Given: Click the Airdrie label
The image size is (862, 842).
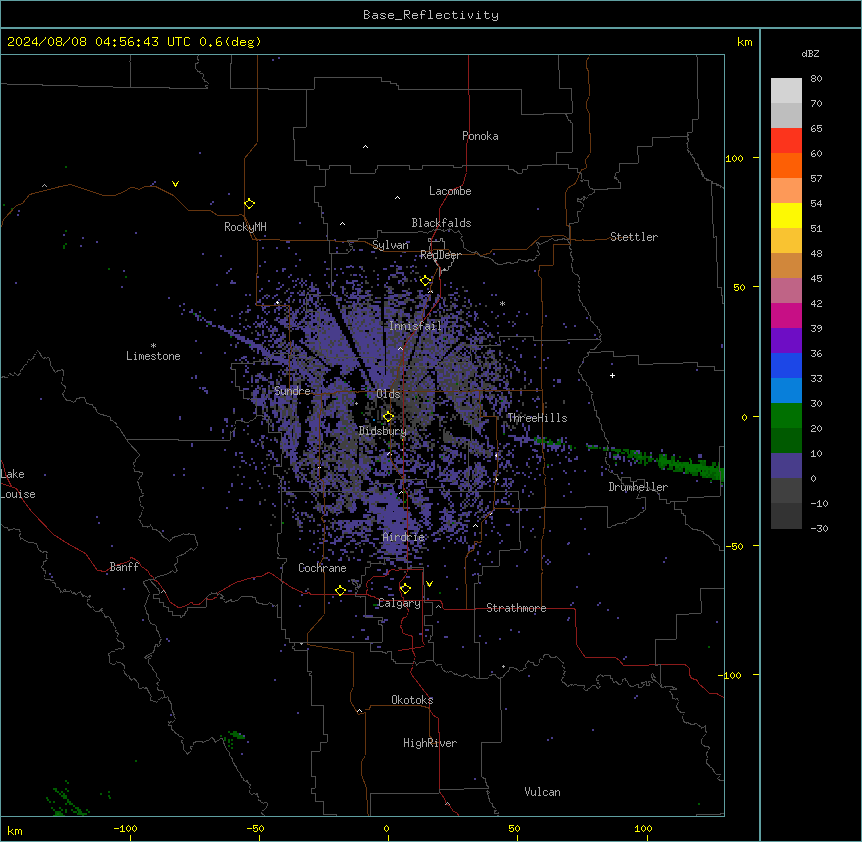Looking at the screenshot, I should 403,537.
